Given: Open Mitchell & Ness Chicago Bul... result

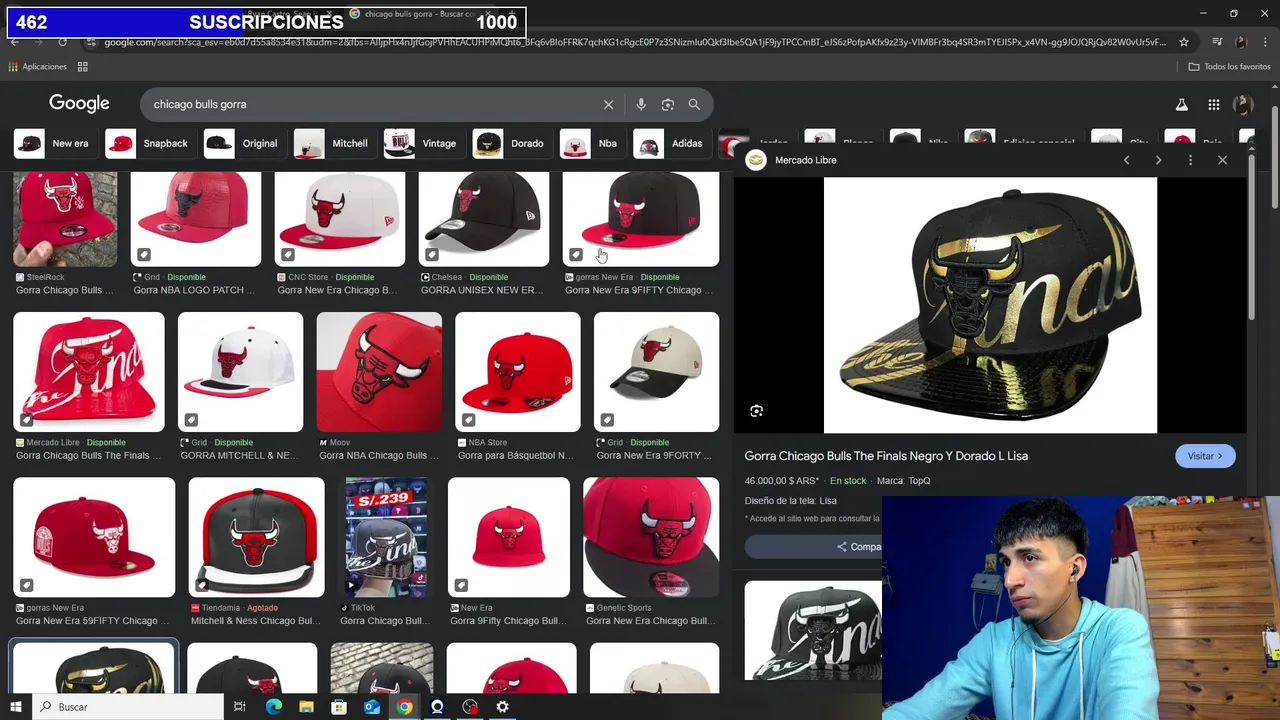Looking at the screenshot, I should (x=255, y=621).
